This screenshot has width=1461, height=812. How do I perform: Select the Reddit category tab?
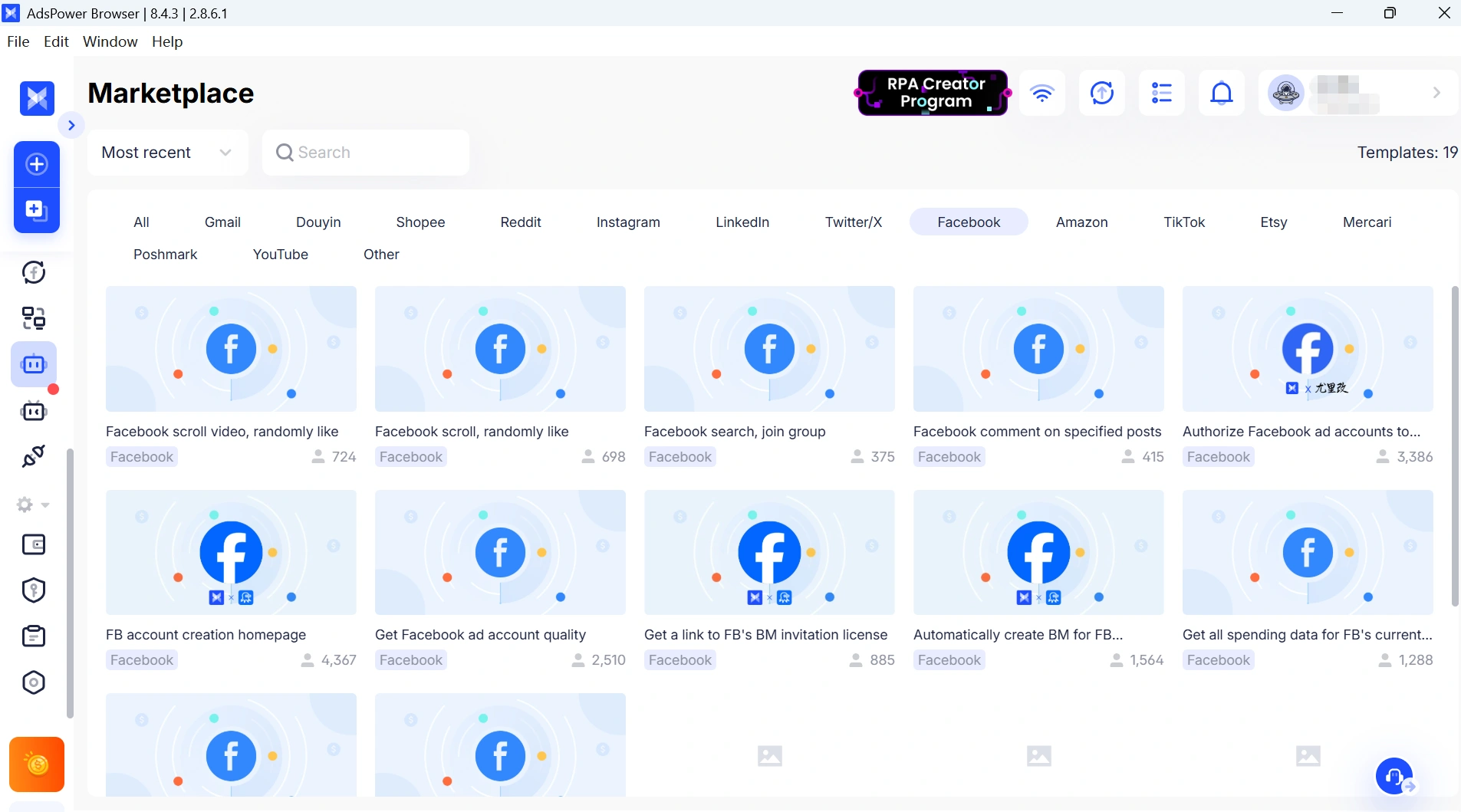tap(521, 222)
